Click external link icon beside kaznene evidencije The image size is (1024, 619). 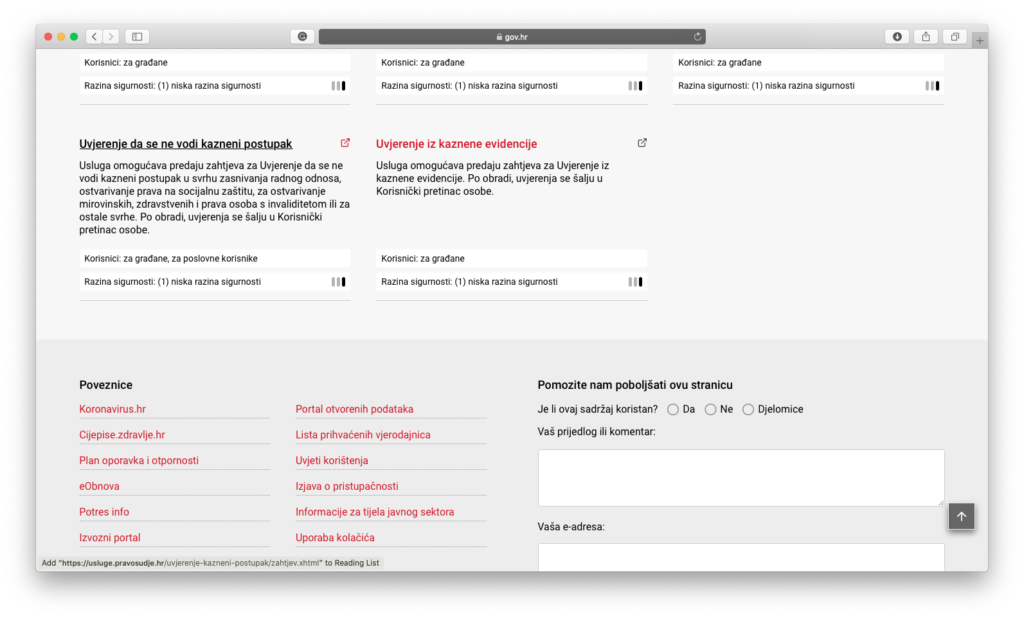[642, 143]
